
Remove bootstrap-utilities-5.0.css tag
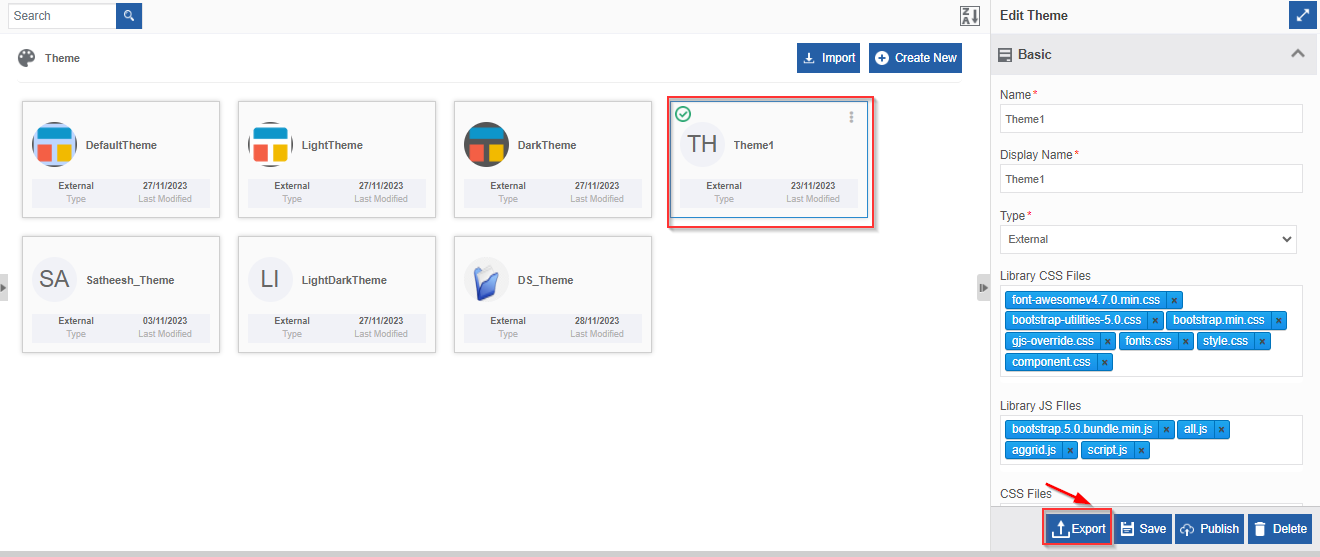[x=1155, y=320]
